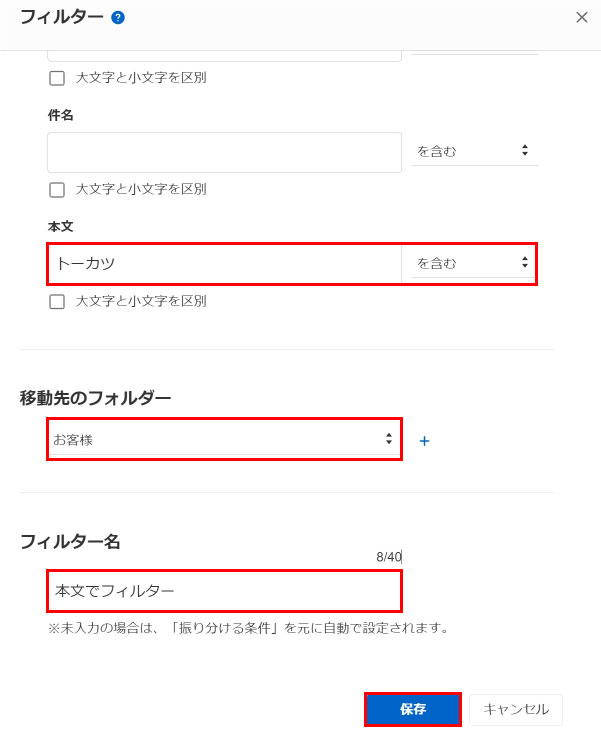Focus the 本文 field containing トーカツ
Screen dimensions: 601x739
click(x=224, y=263)
